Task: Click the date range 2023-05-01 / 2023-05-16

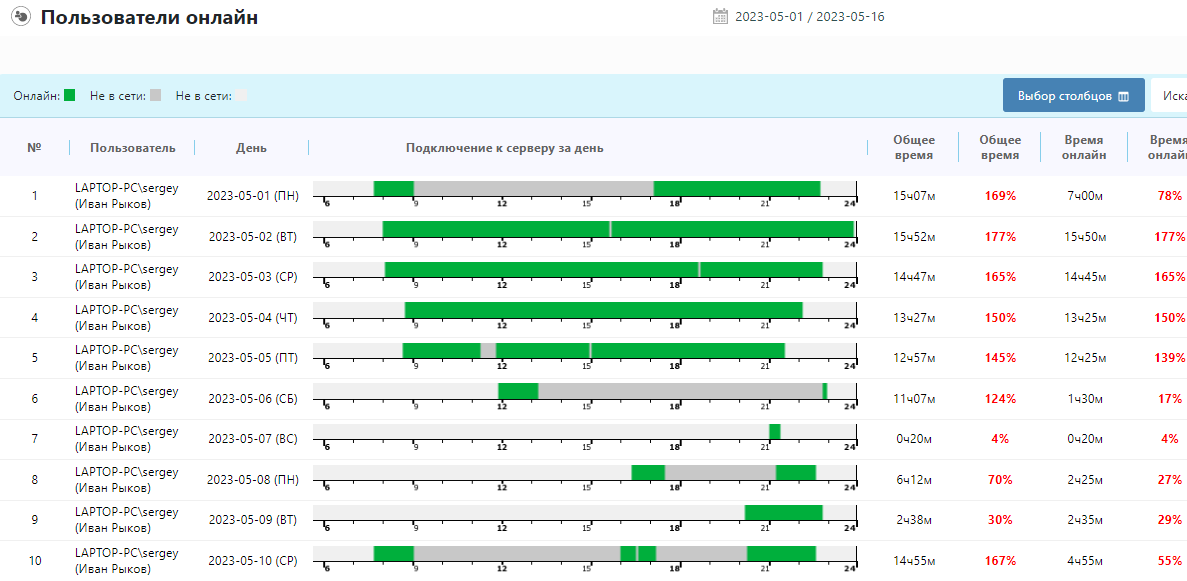Action: point(809,17)
